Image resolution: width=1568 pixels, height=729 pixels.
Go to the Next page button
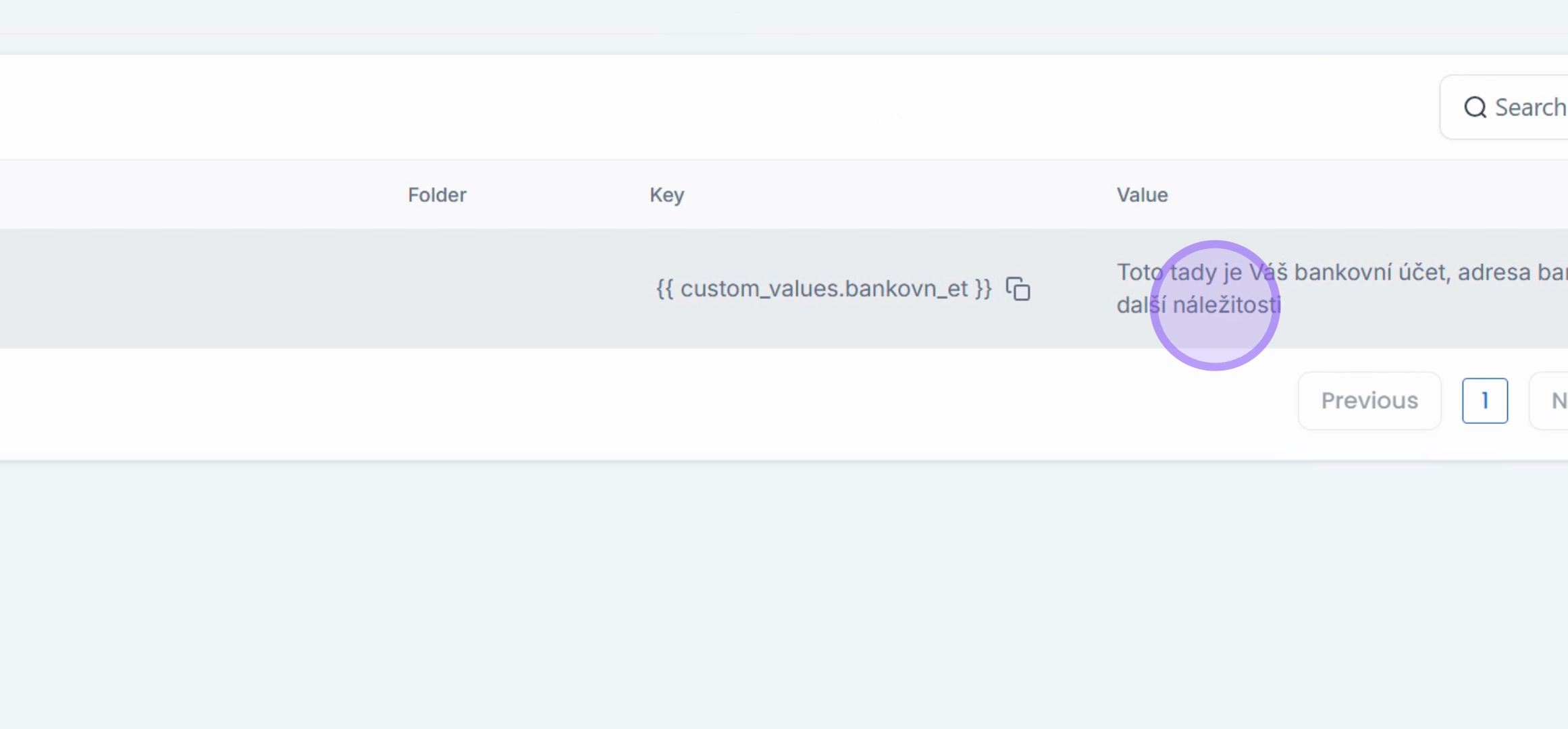[x=1550, y=400]
